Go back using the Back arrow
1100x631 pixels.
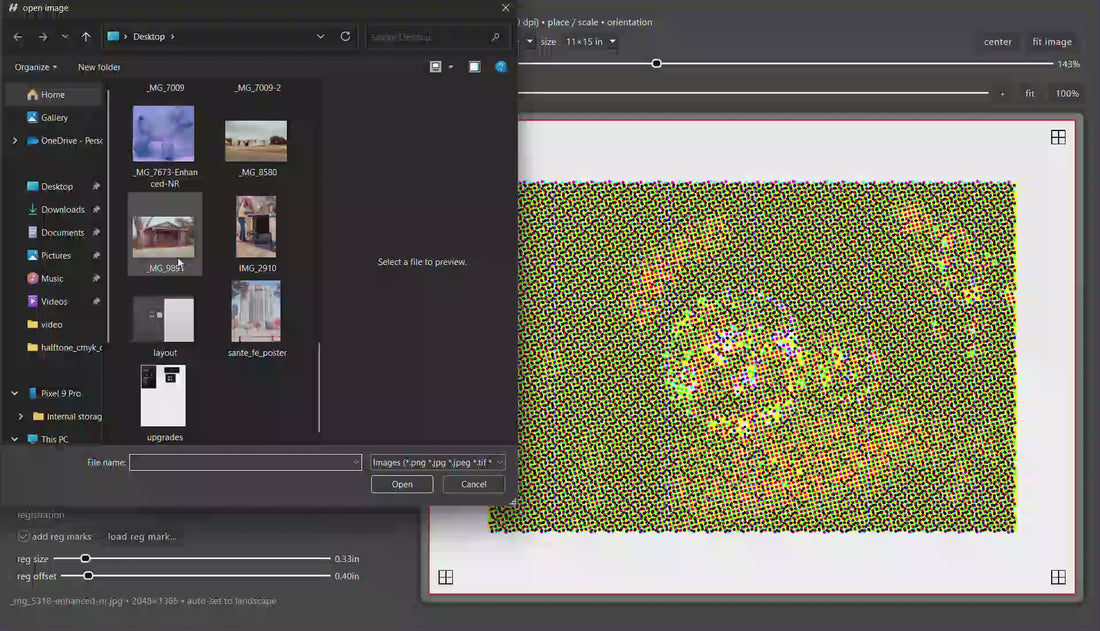click(18, 37)
